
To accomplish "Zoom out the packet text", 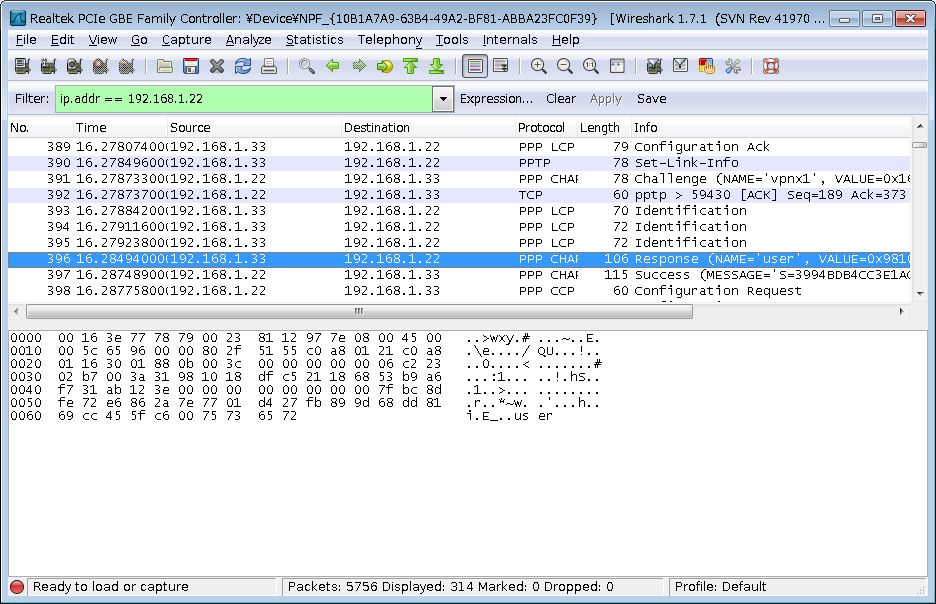I will click(x=565, y=66).
